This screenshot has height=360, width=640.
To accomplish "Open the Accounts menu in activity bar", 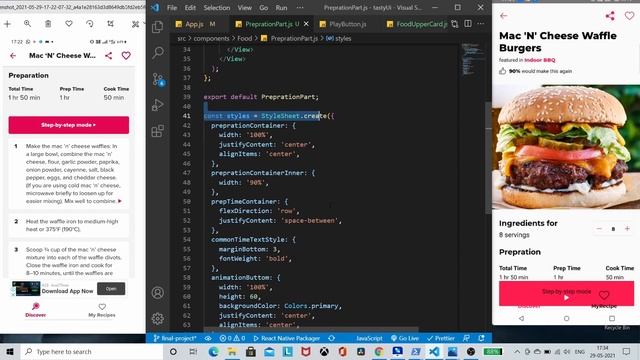I will (158, 293).
